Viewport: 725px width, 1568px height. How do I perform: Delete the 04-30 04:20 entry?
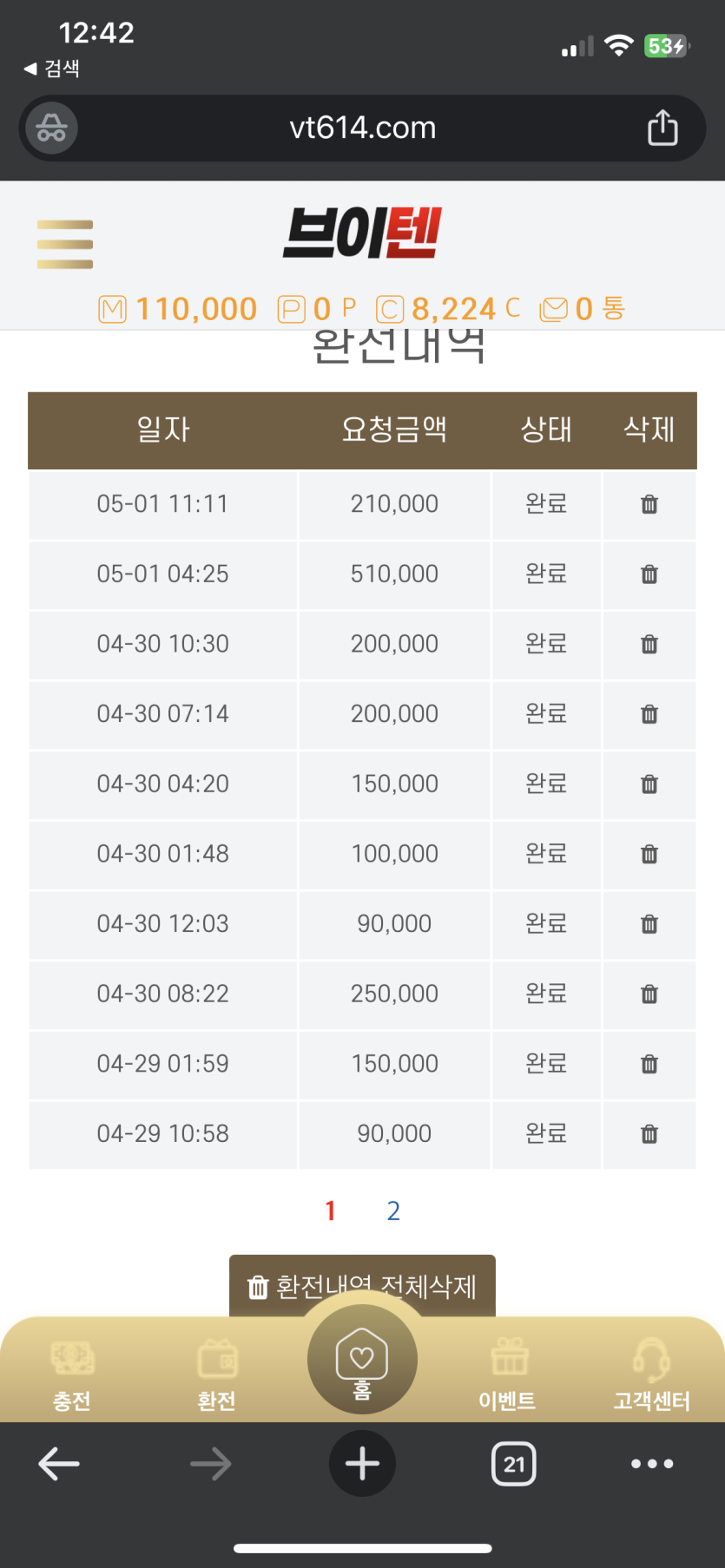[x=649, y=784]
